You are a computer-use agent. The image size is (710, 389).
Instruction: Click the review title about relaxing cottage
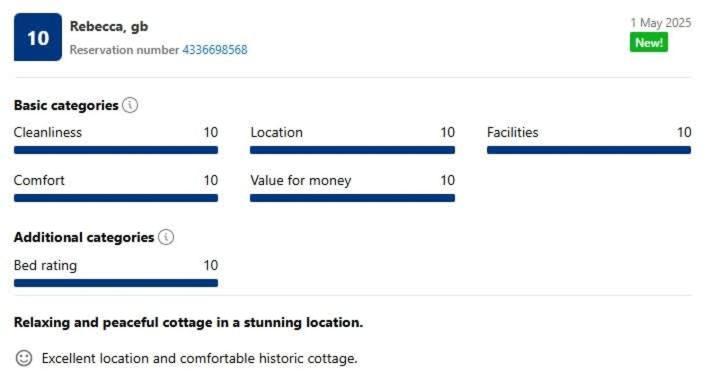coord(188,322)
